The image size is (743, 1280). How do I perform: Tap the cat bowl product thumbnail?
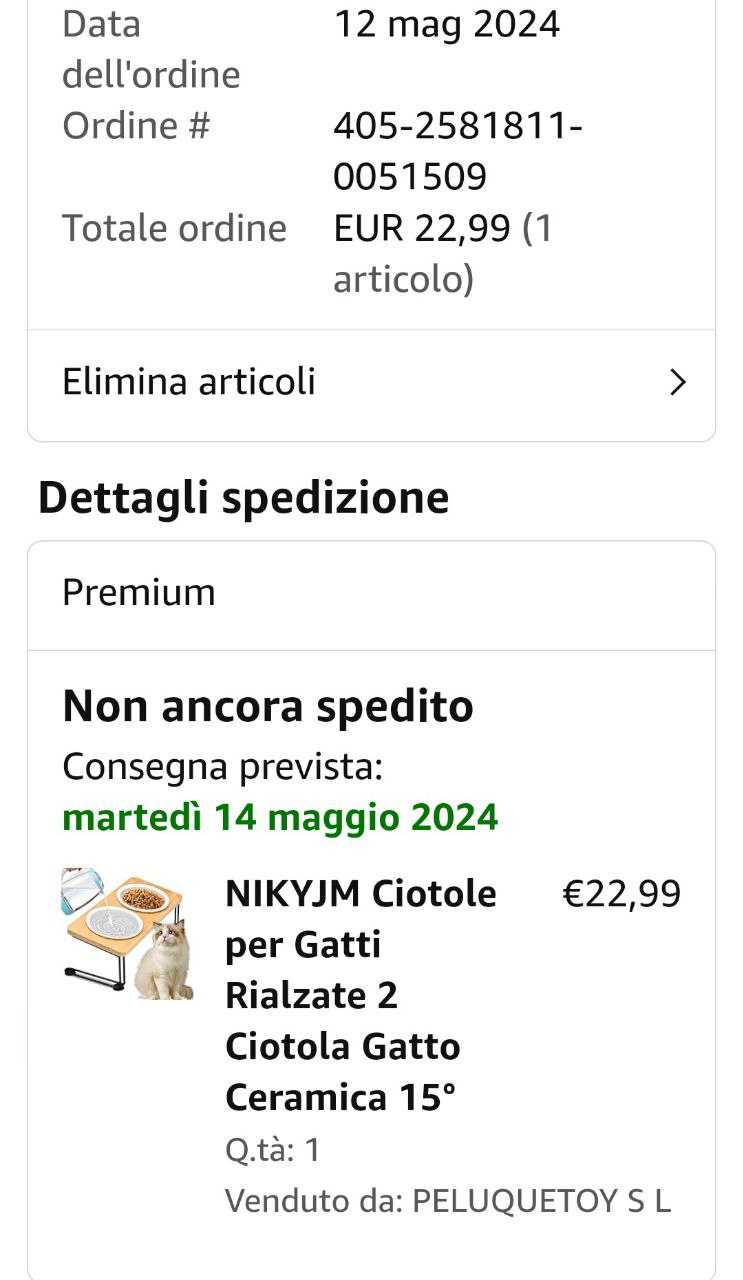(x=128, y=934)
